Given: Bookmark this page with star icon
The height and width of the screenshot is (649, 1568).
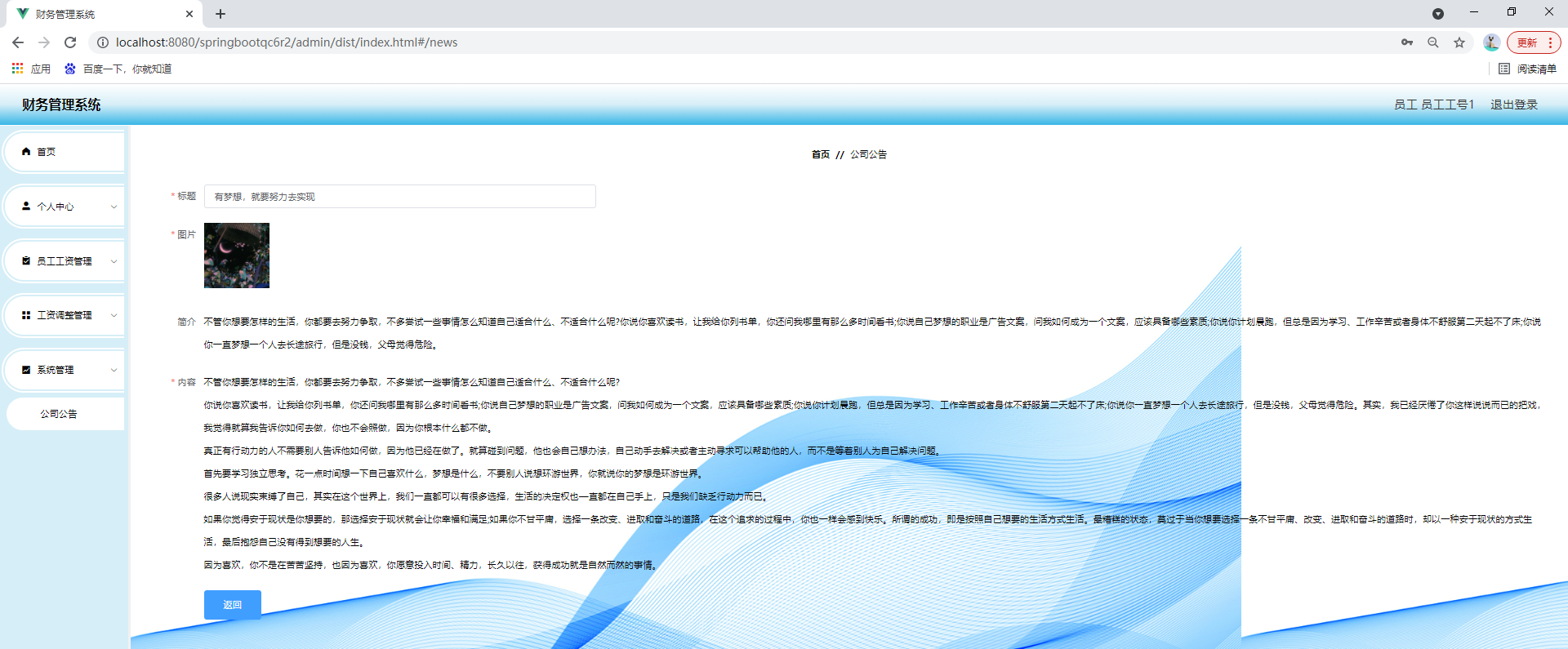Looking at the screenshot, I should coord(1459,42).
